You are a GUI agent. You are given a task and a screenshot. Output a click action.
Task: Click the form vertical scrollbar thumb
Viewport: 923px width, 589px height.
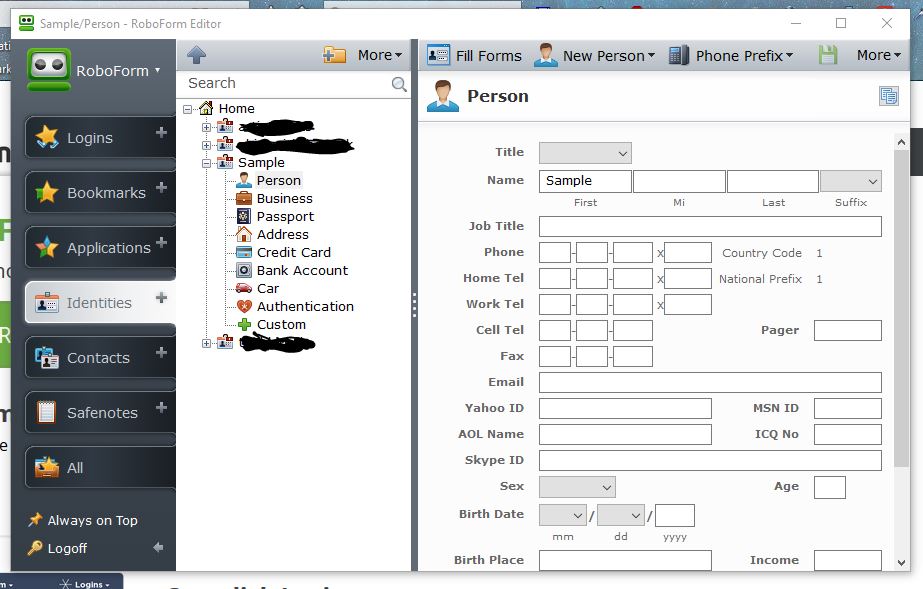pyautogui.click(x=901, y=309)
